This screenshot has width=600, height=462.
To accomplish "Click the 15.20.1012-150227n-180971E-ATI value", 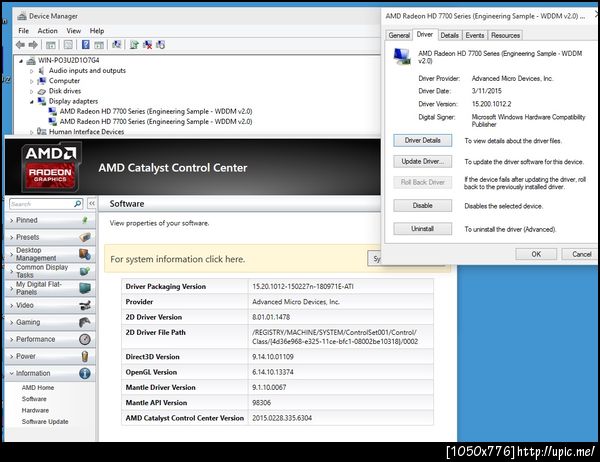I will (303, 286).
